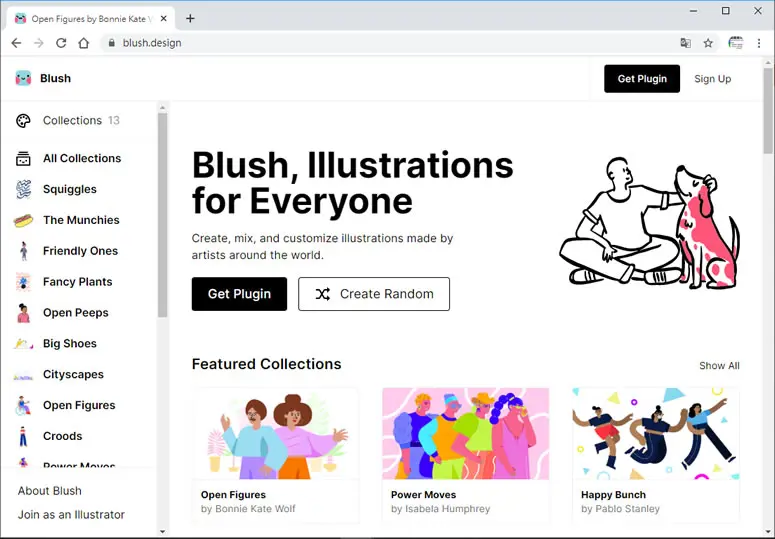This screenshot has width=775, height=539.
Task: Open the Open Peeps collection icon
Action: (x=23, y=313)
